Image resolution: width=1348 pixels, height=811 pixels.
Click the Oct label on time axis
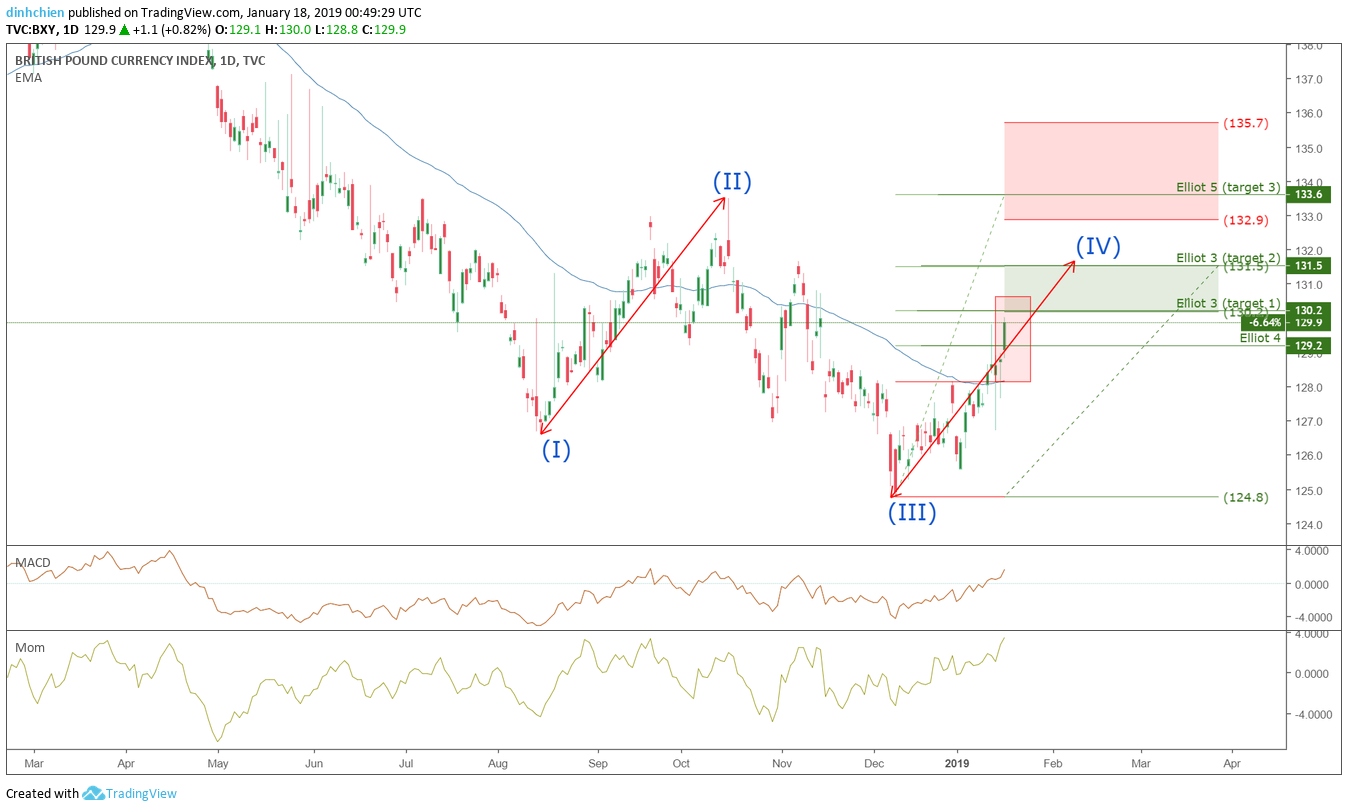680,762
